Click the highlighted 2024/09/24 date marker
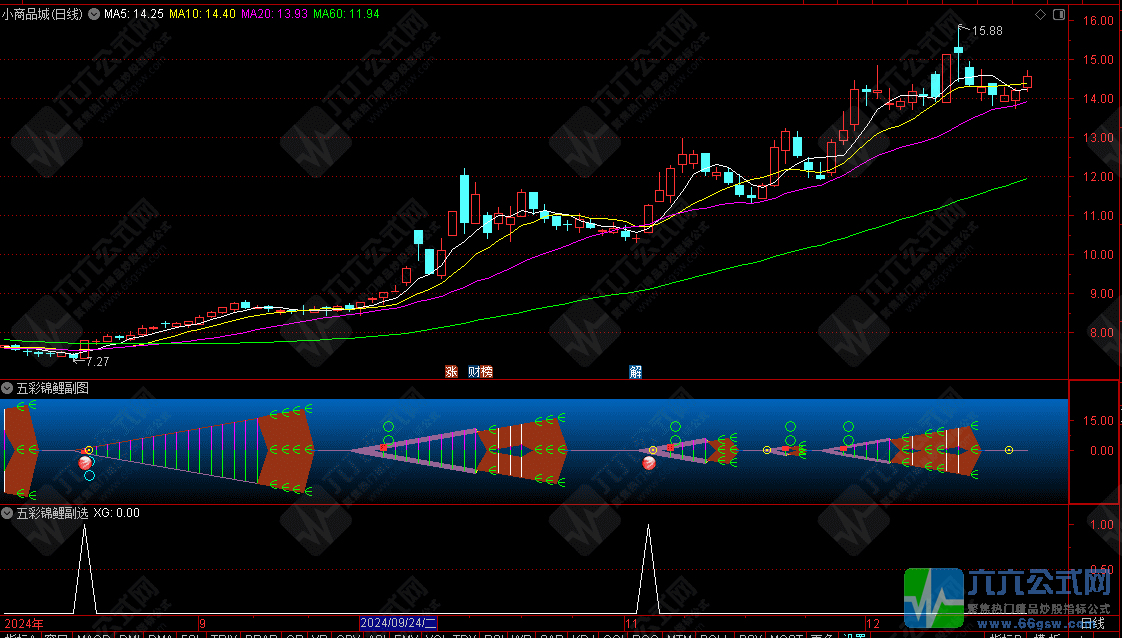1122x638 pixels. pos(398,622)
